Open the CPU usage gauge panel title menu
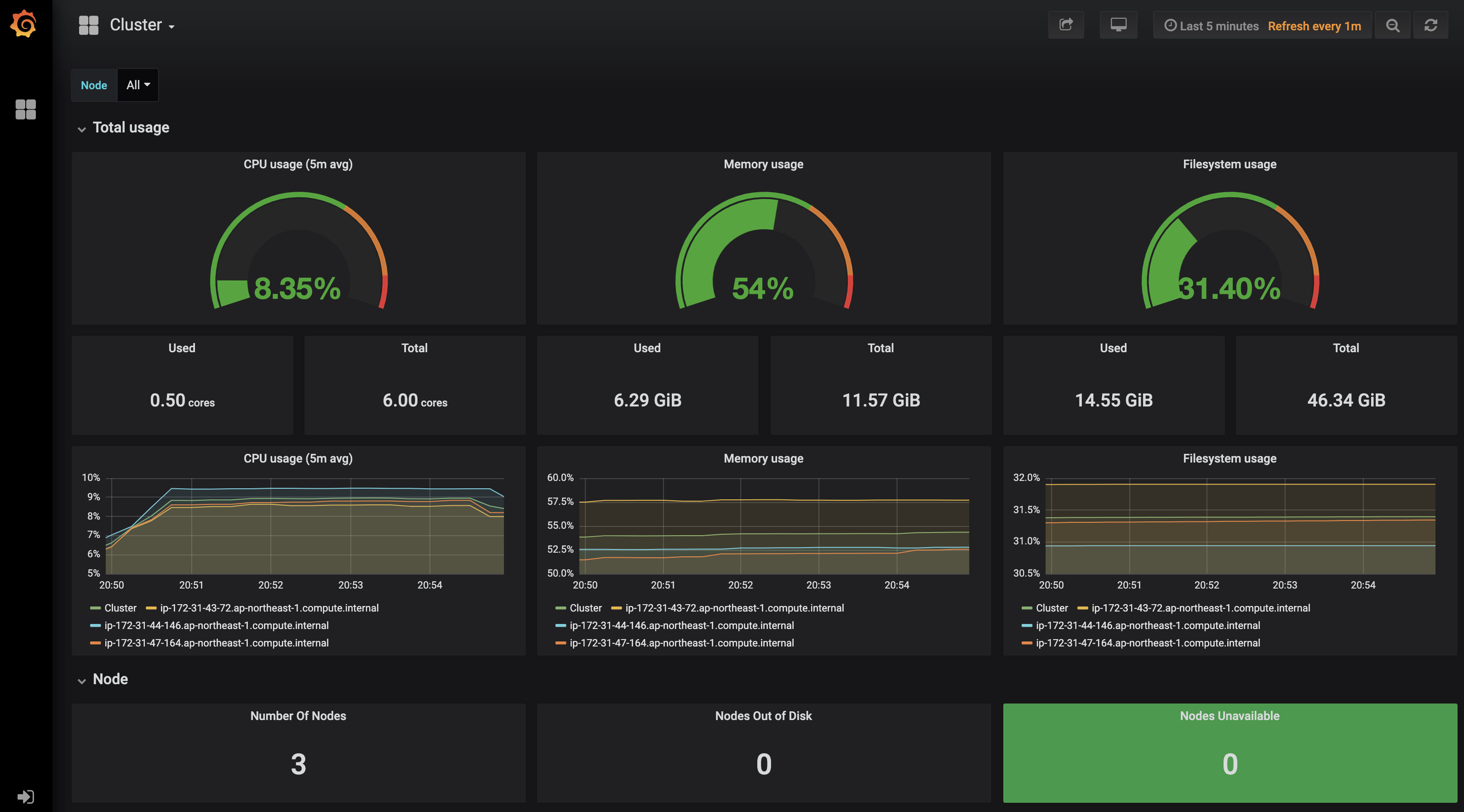Screen dimensions: 1464x812 [x=298, y=164]
